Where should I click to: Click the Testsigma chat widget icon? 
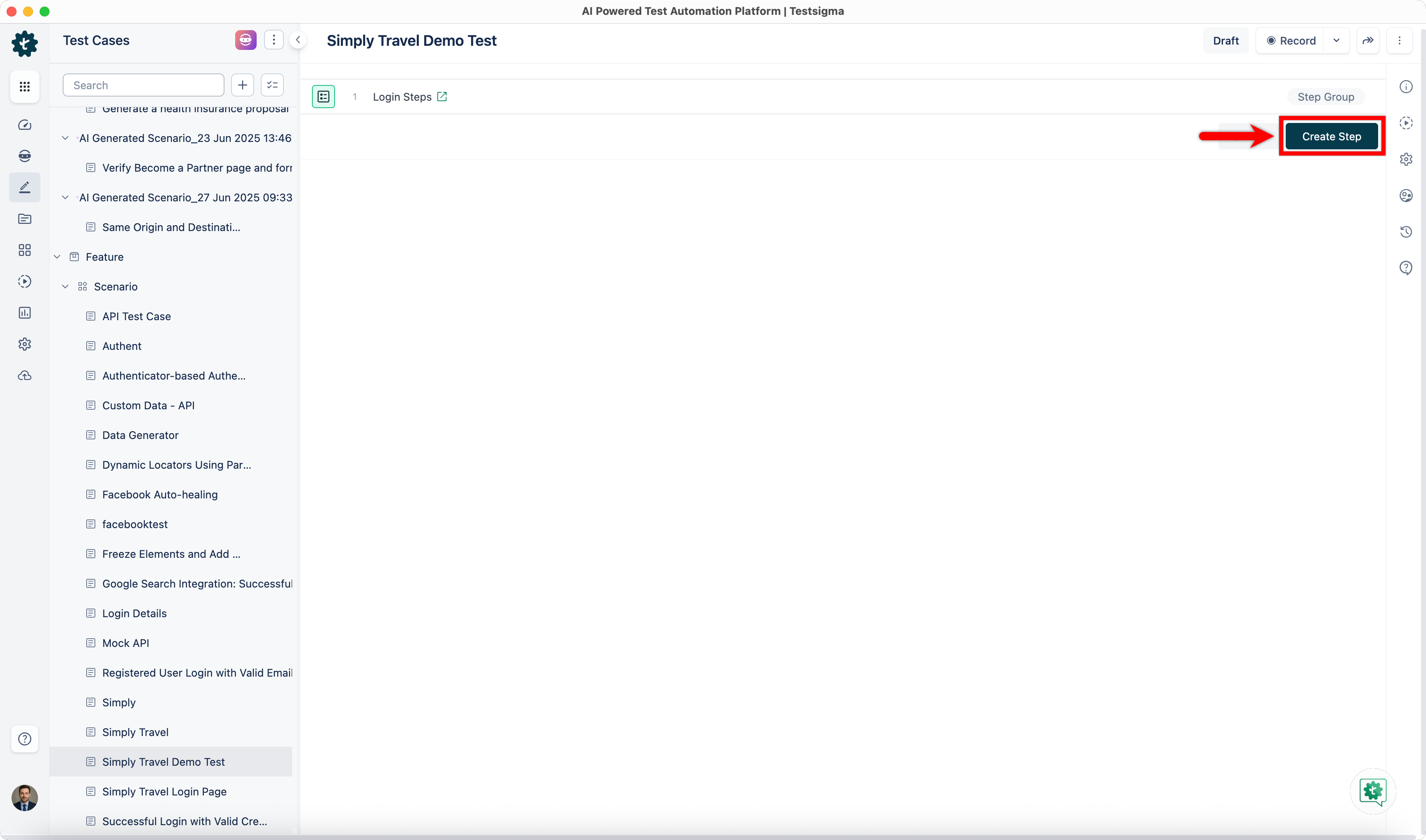(x=1372, y=791)
